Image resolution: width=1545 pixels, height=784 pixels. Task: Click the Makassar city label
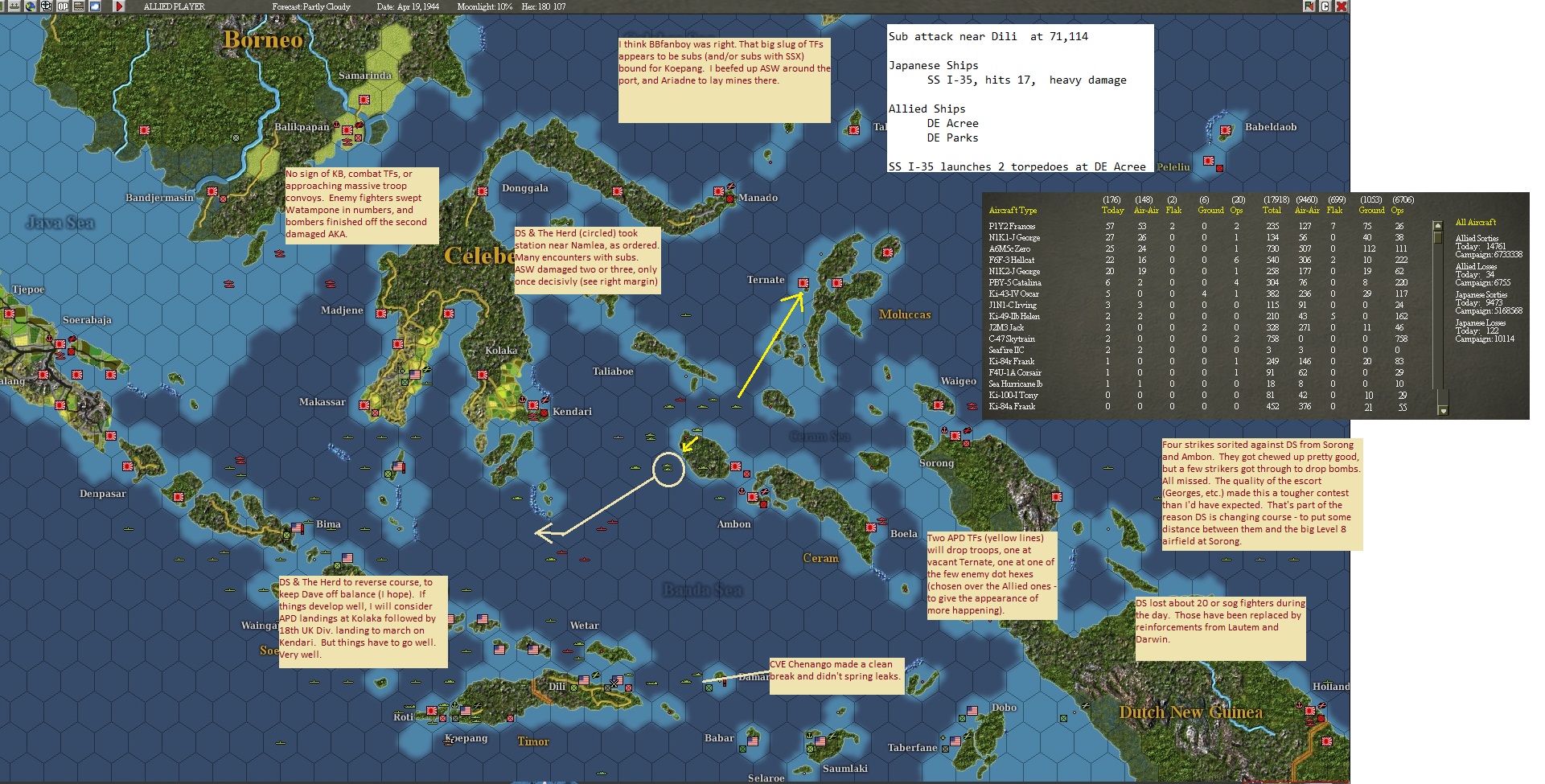click(x=323, y=402)
